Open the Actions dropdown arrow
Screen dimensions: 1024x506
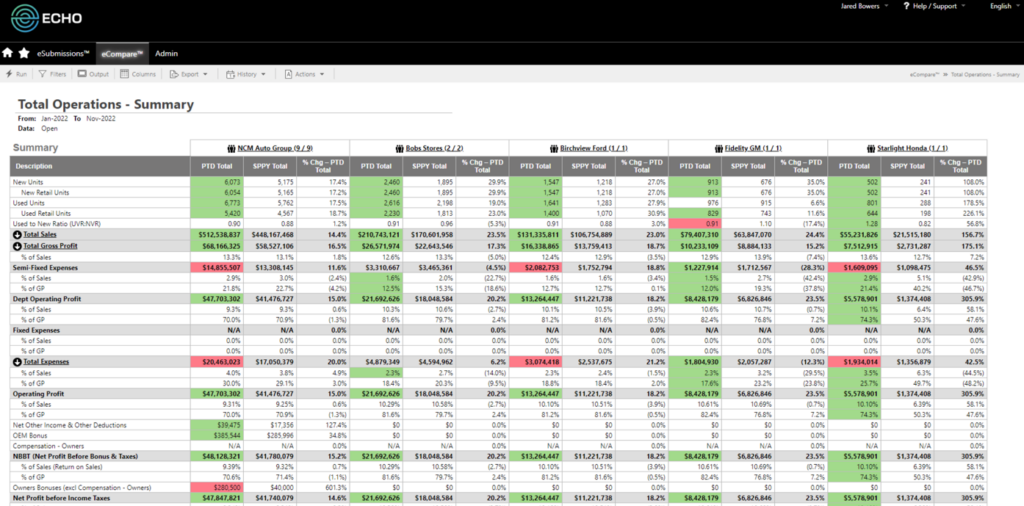pyautogui.click(x=322, y=74)
